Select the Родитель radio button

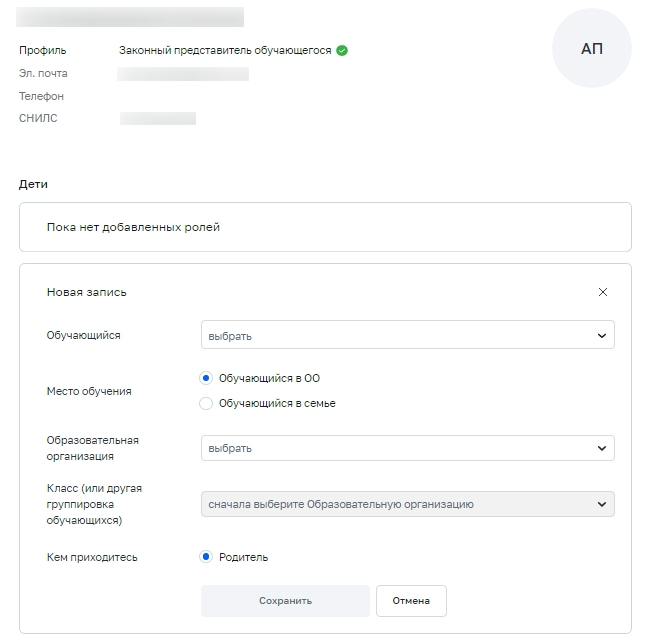(206, 557)
